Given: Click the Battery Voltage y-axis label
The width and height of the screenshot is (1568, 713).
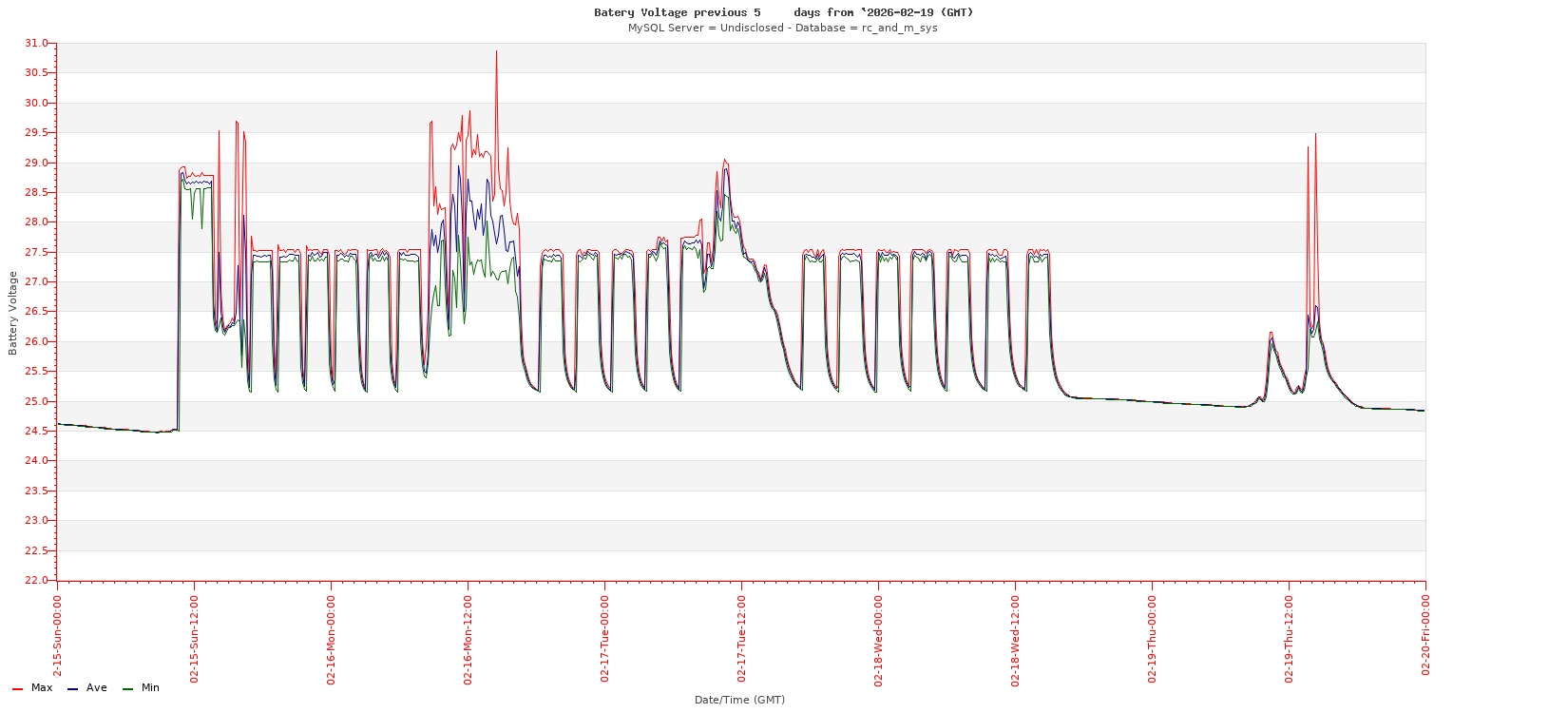Looking at the screenshot, I should tap(13, 313).
